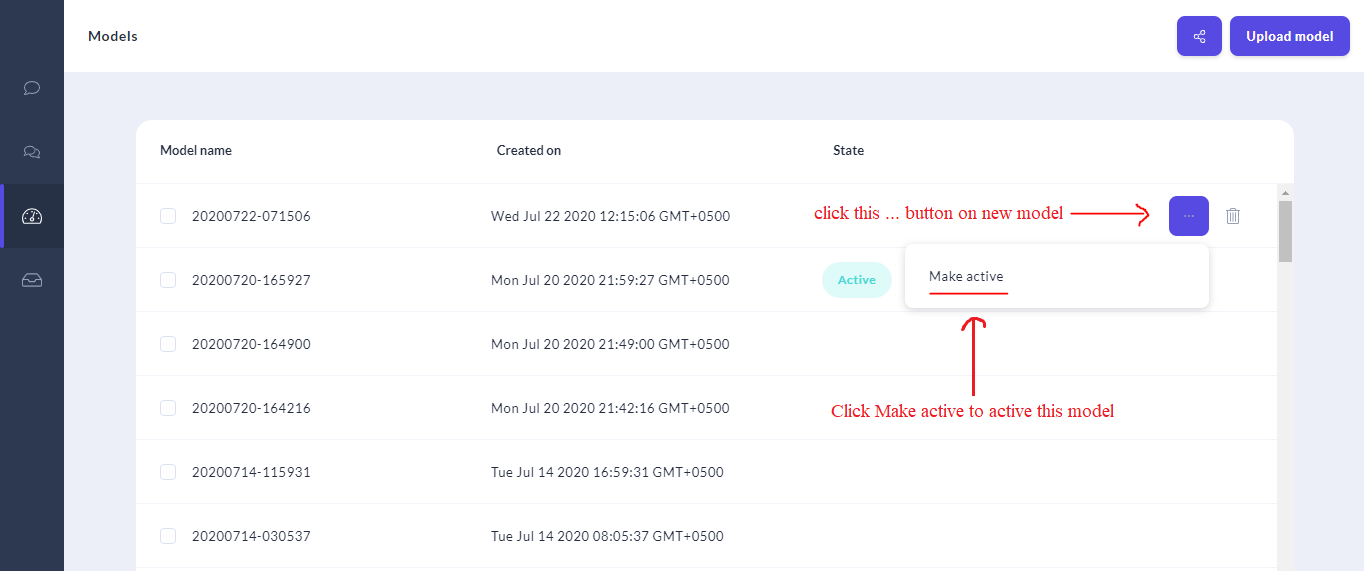The width and height of the screenshot is (1364, 571).
Task: Select checkbox for model 20200720-165927
Action: 168,280
